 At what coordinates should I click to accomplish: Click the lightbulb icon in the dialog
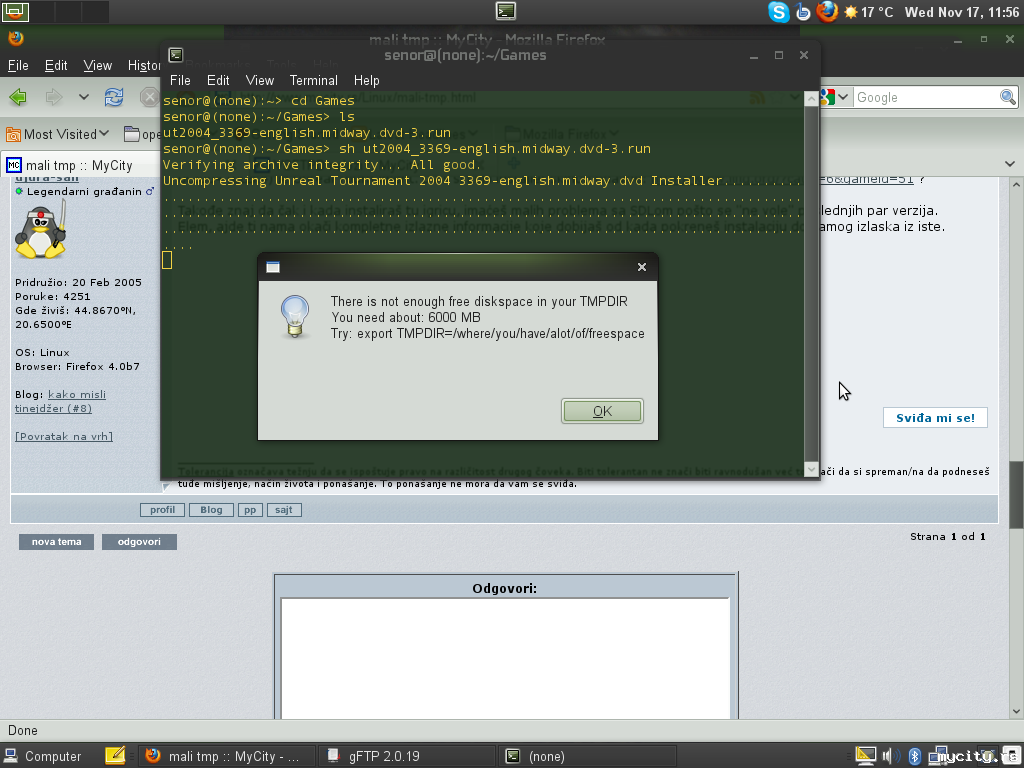tap(295, 317)
